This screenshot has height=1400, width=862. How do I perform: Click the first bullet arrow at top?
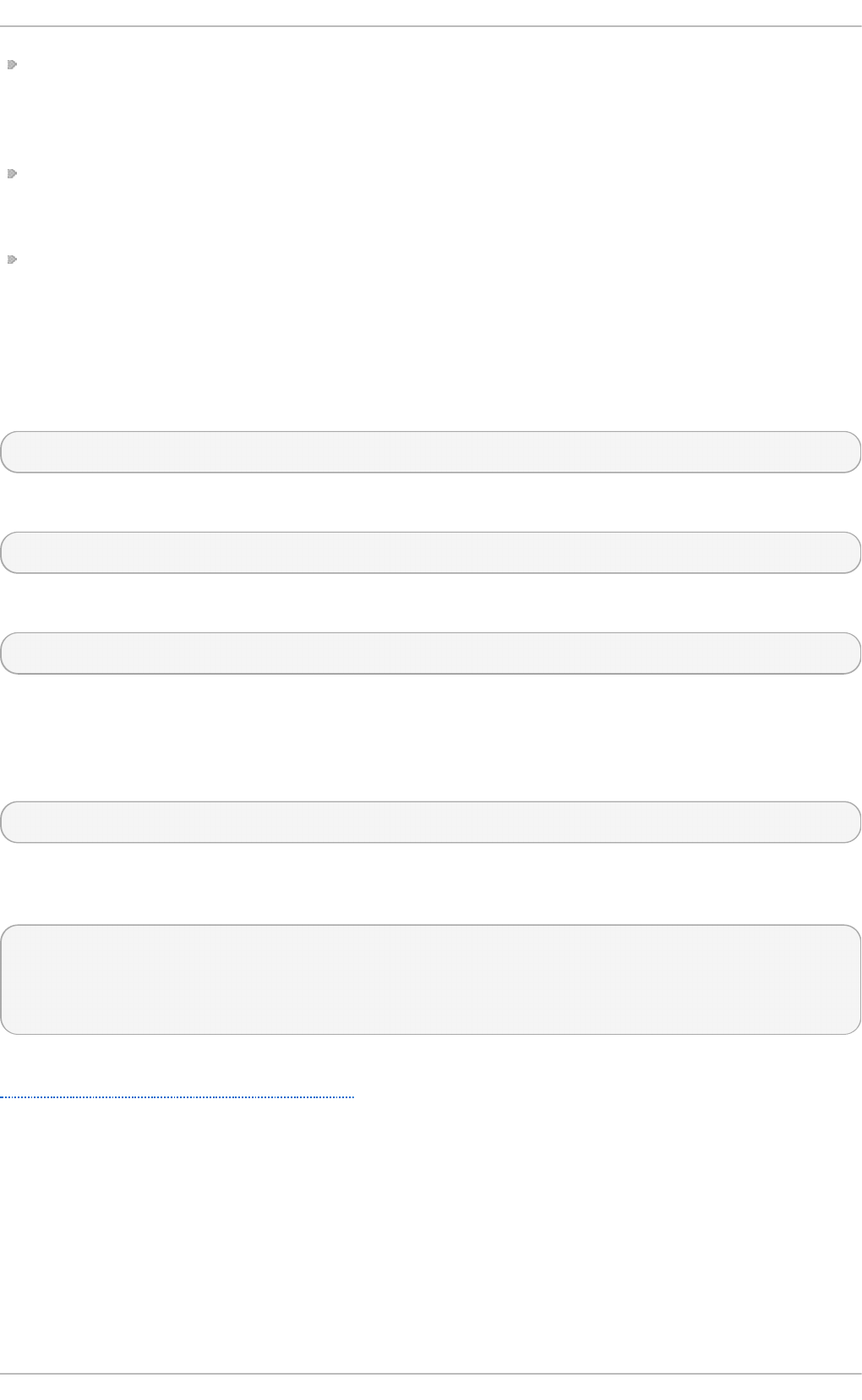coord(12,64)
